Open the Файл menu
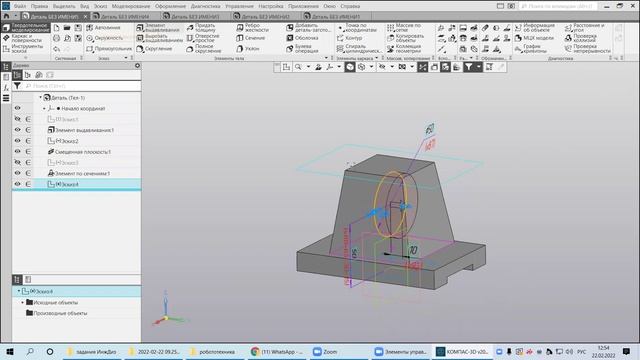The image size is (640, 360). click(x=20, y=6)
